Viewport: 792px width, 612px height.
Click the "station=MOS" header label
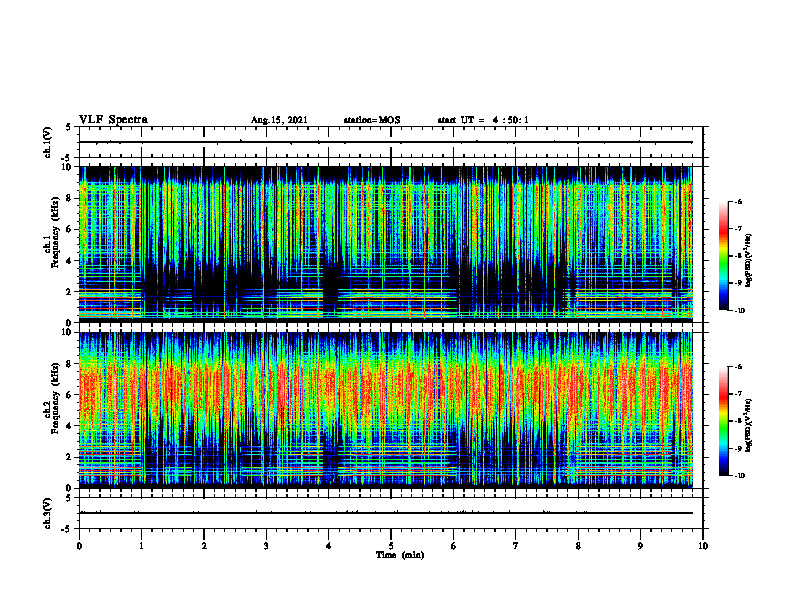pyautogui.click(x=372, y=120)
